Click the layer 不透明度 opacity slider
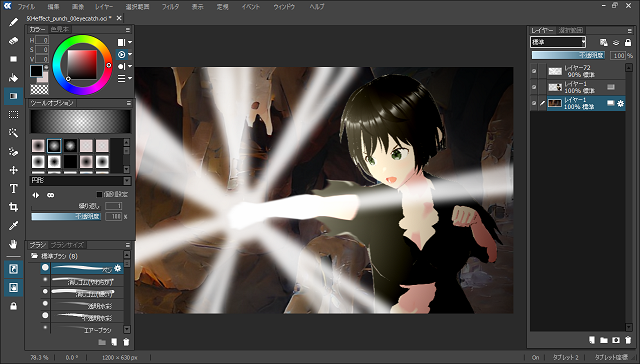Viewport: 640px width, 364px height. (x=568, y=55)
